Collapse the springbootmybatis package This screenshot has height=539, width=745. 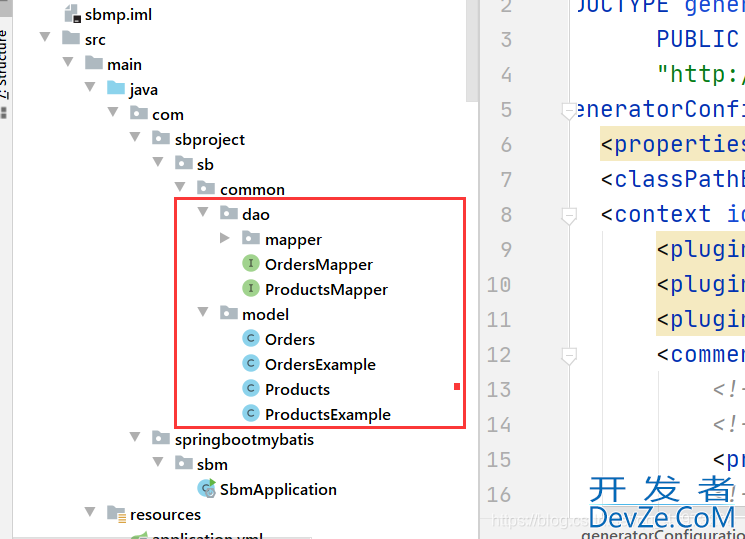coord(135,437)
